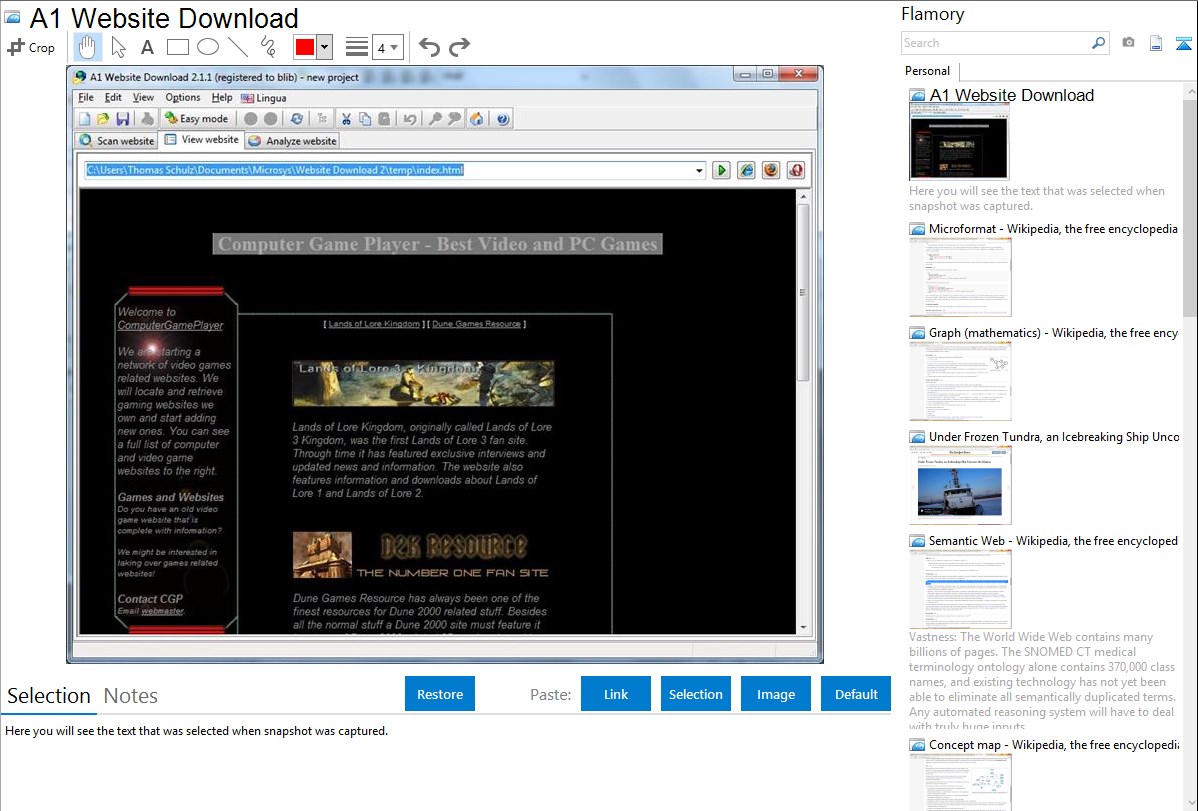
Task: Pick the text annotation tool A
Action: [x=147, y=47]
